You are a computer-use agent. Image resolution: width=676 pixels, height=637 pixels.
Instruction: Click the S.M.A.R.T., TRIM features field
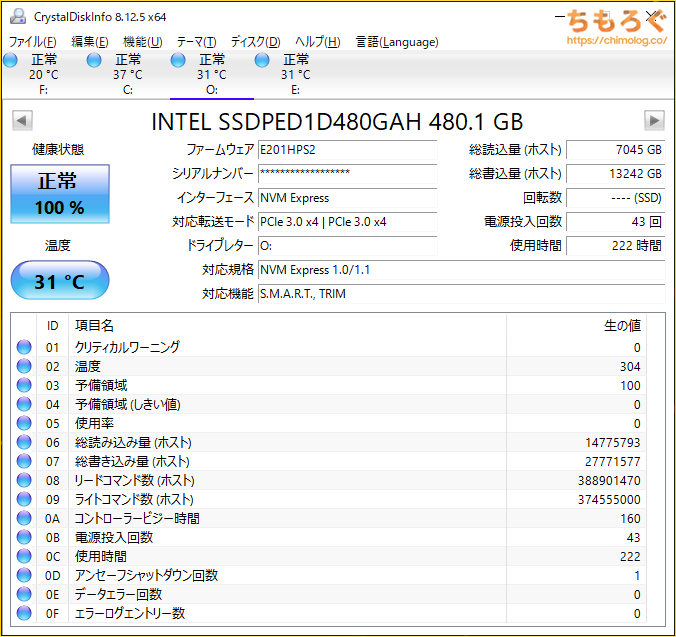click(461, 294)
